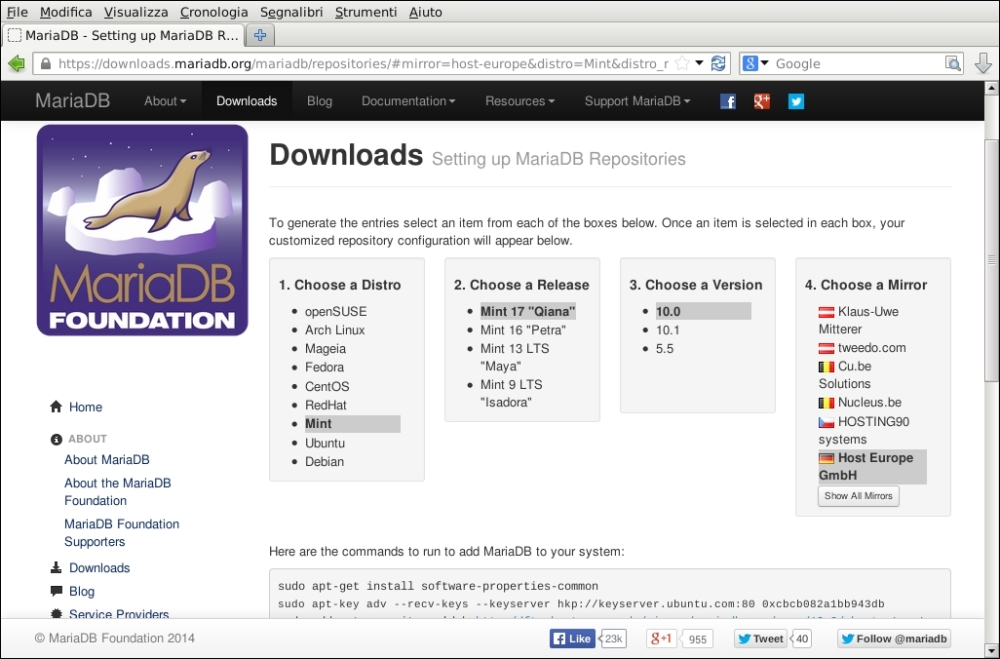Click the padlock site identity icon
This screenshot has width=1000, height=659.
[x=45, y=64]
